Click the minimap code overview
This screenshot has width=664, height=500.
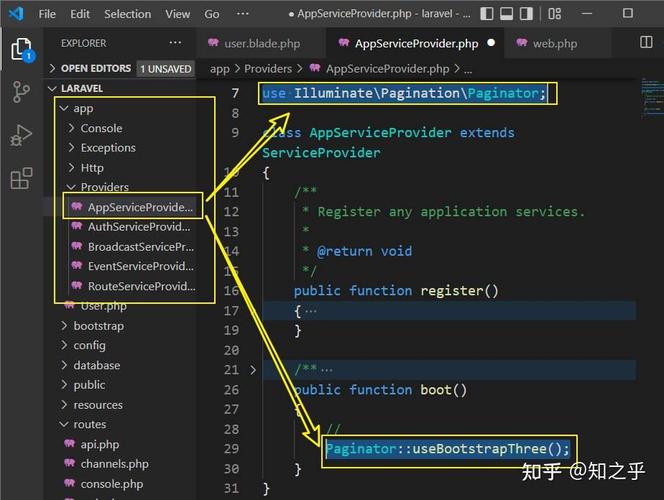(x=652, y=97)
